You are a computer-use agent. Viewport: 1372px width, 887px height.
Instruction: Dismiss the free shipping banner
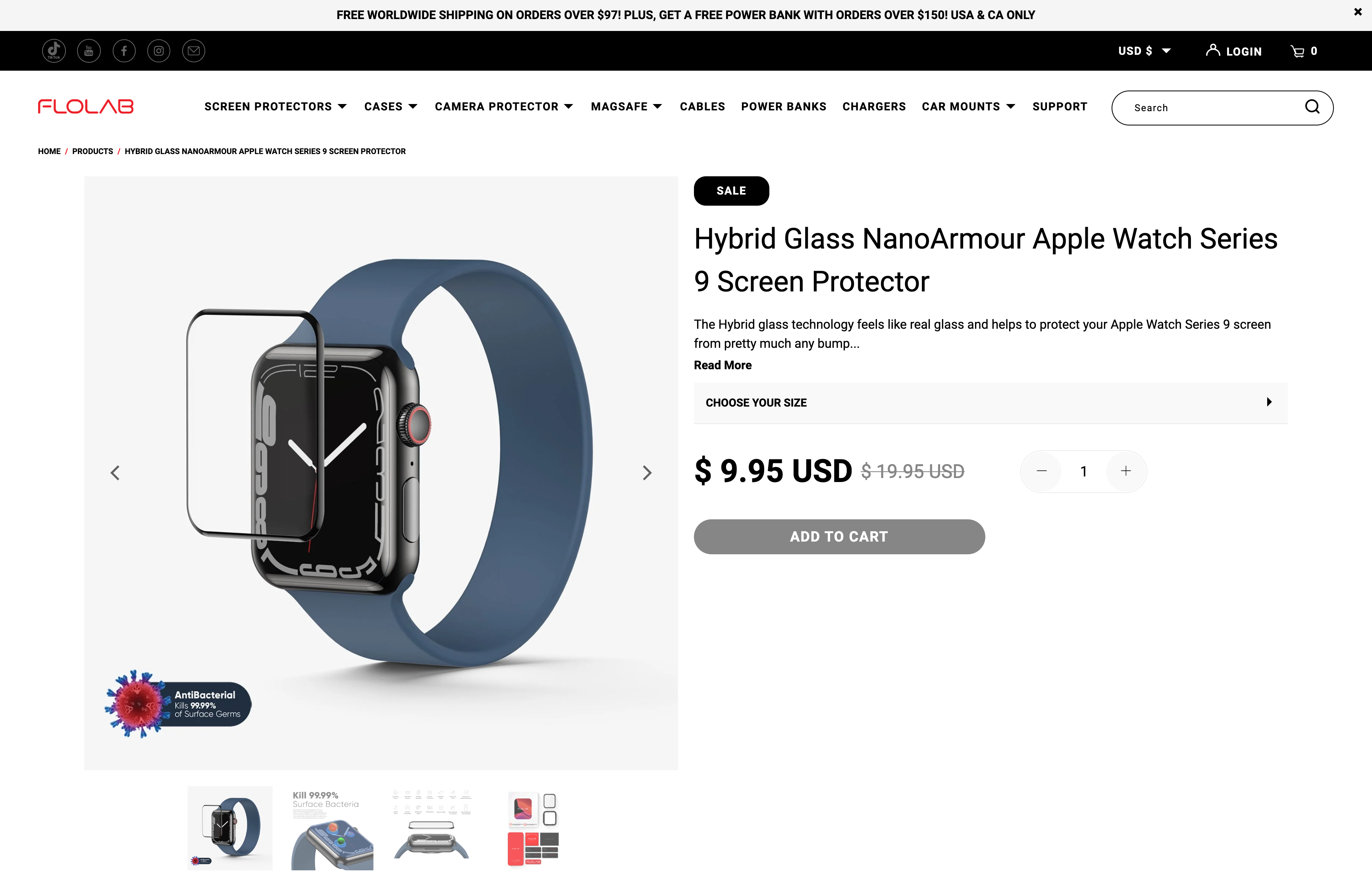point(1358,12)
